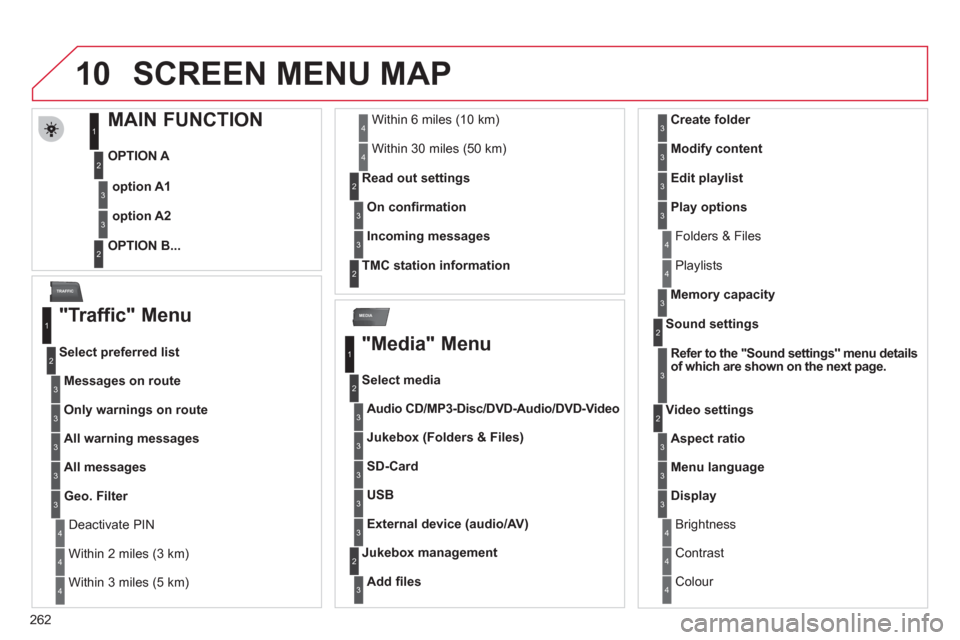Click the MEDIA button icon
Viewport: 960px width, 640px height.
(x=371, y=316)
